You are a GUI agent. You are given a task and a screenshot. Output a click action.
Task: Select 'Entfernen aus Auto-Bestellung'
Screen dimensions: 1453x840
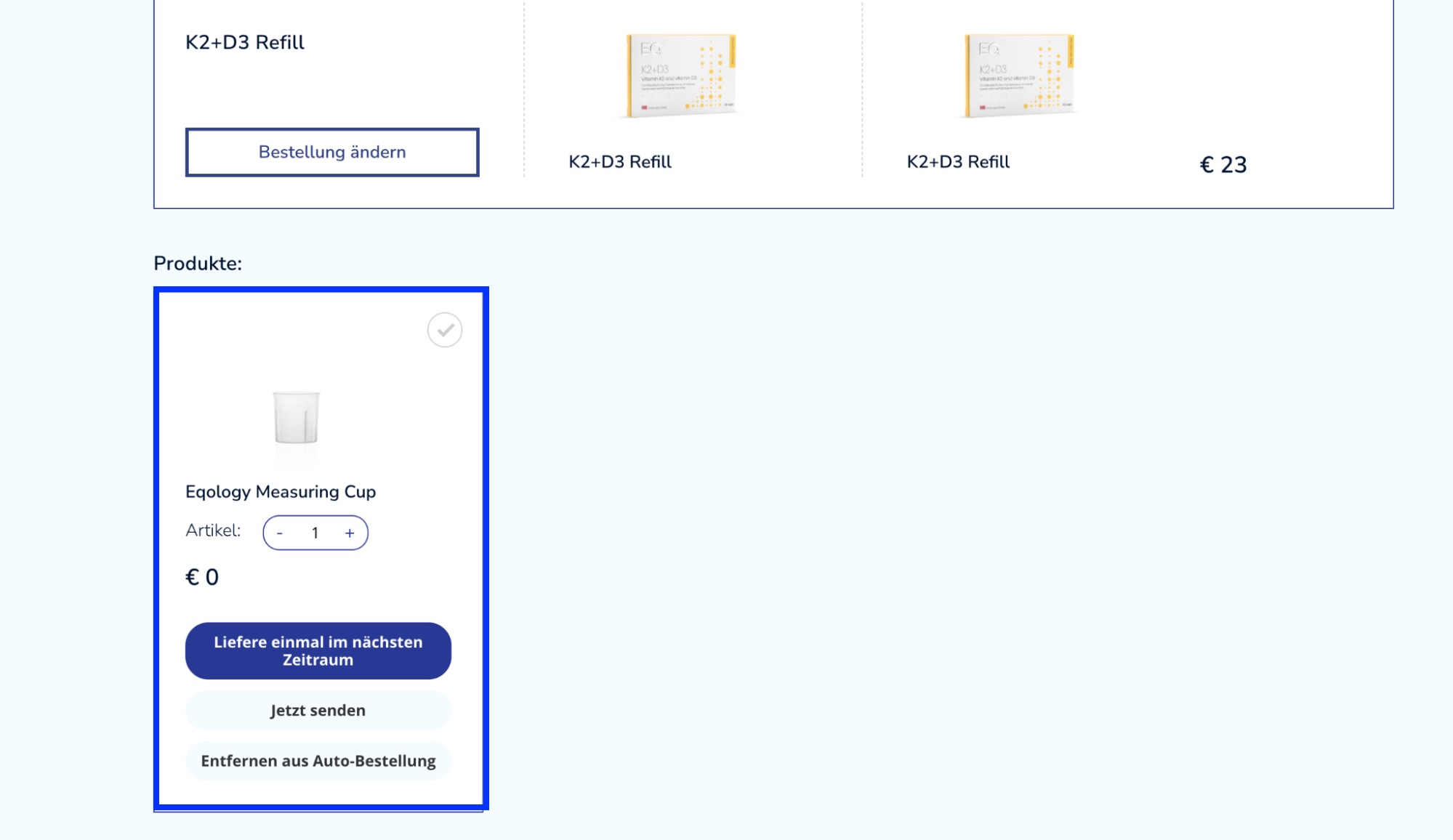click(318, 761)
